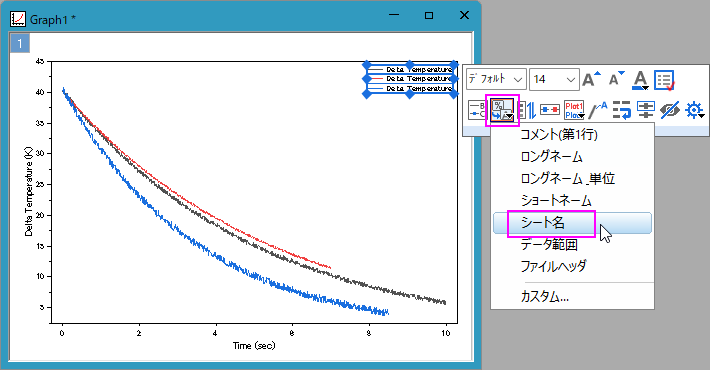710x370 pixels.
Task: Open the legend translation mode dropdown button
Action: (502, 110)
